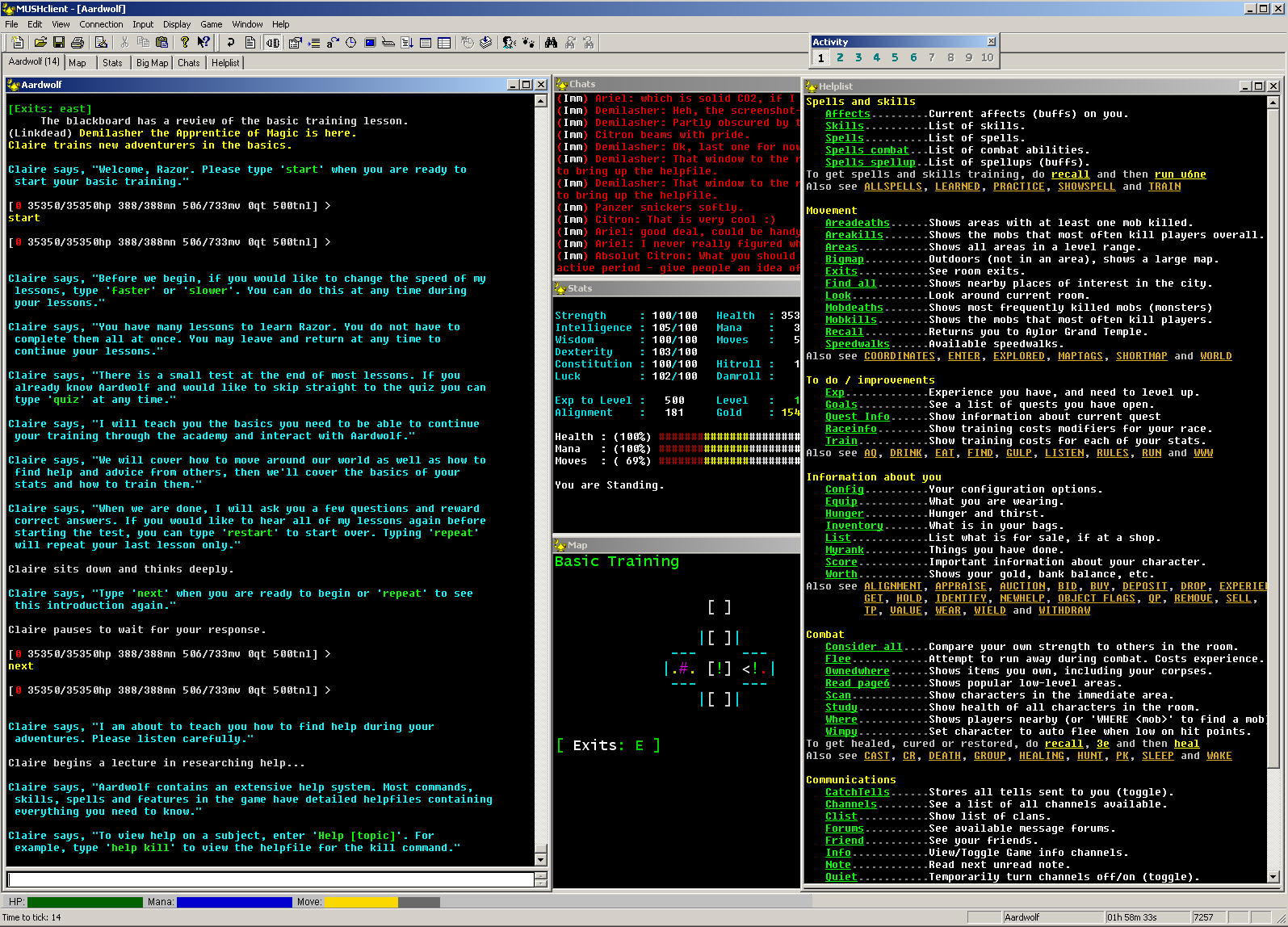Click the blue screen toolbar icon
Viewport: 1288px width, 927px height.
point(369,42)
